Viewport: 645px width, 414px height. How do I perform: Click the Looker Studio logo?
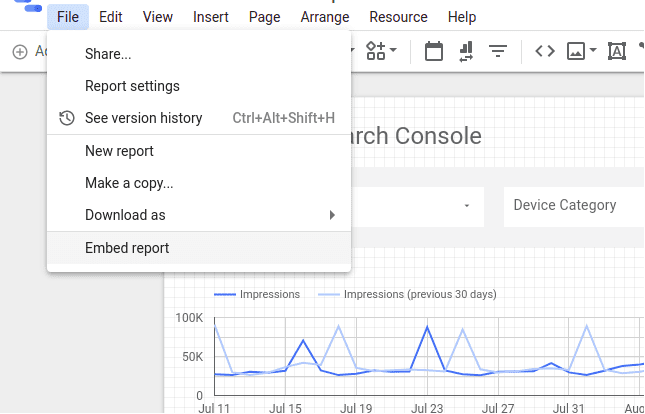pos(28,5)
